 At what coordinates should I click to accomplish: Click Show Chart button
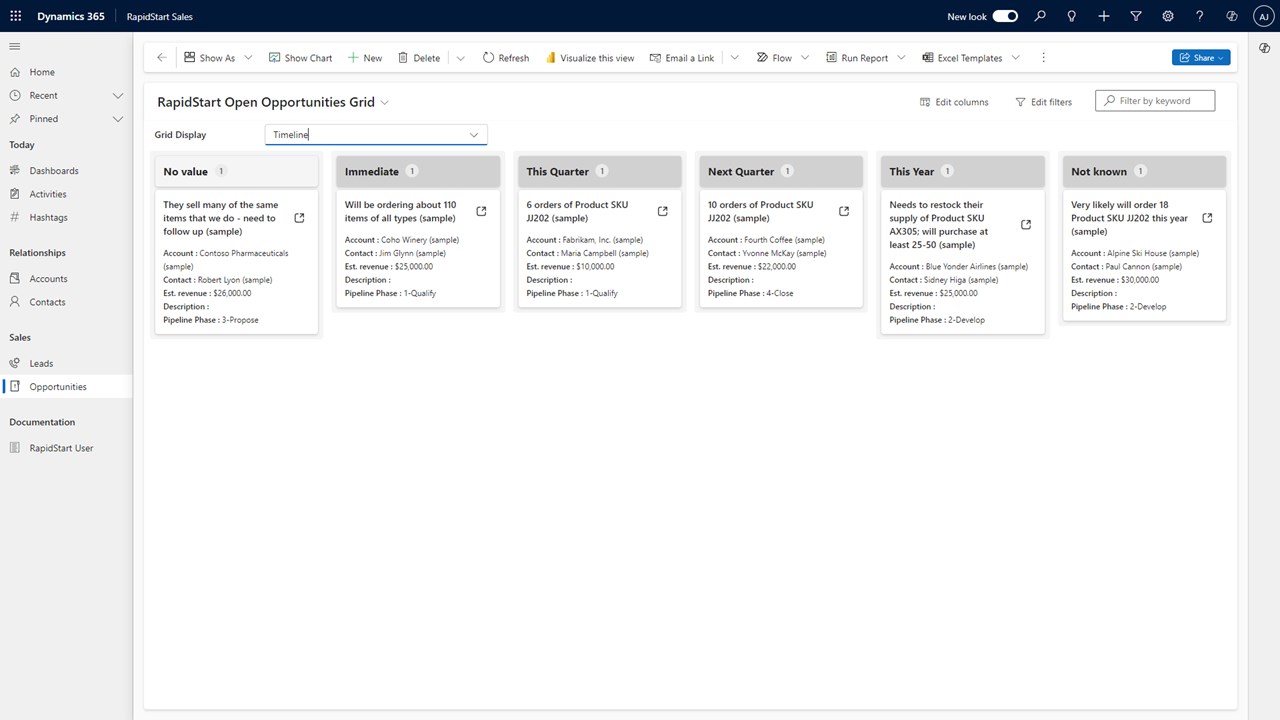pyautogui.click(x=300, y=58)
